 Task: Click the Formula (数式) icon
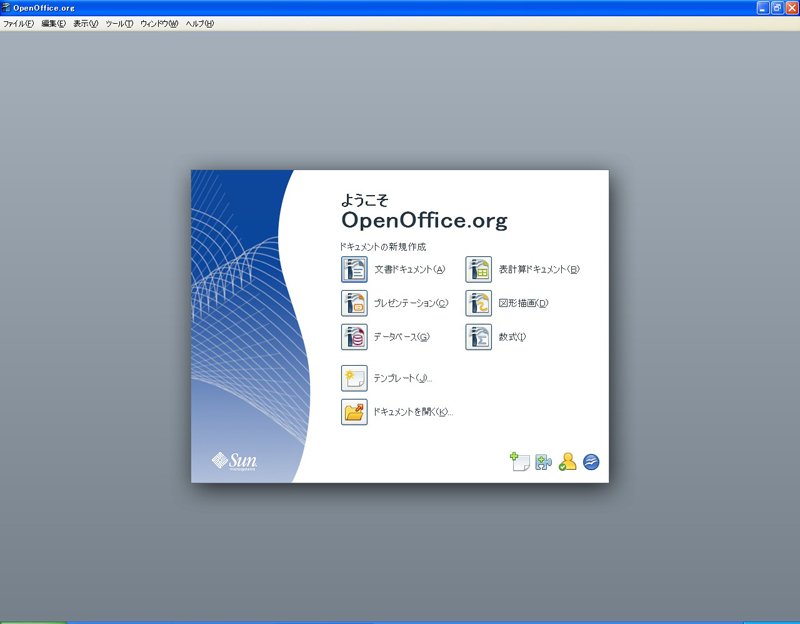pyautogui.click(x=479, y=337)
